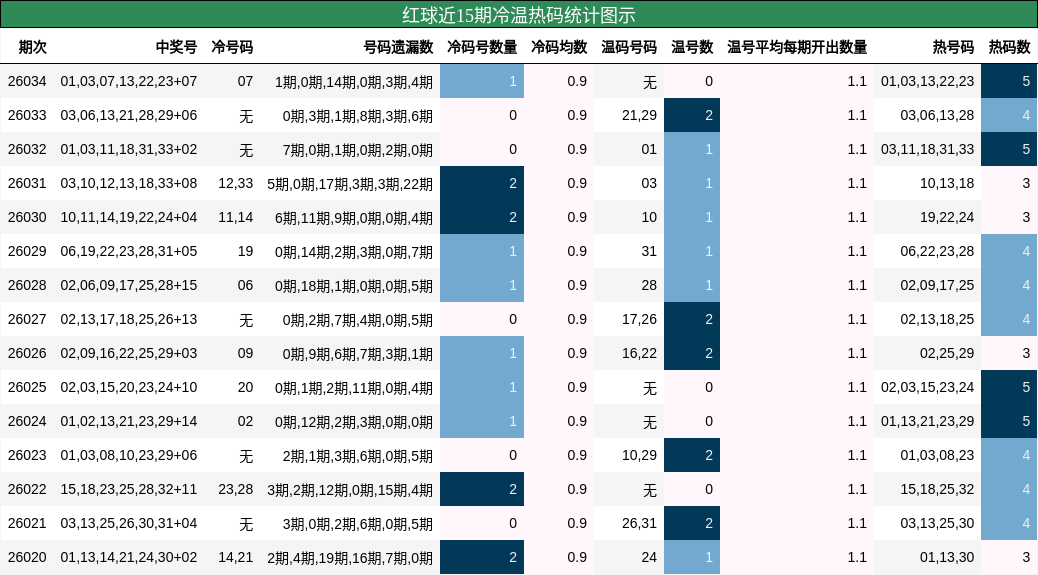Click cold numbers cell 14,21

236,557
